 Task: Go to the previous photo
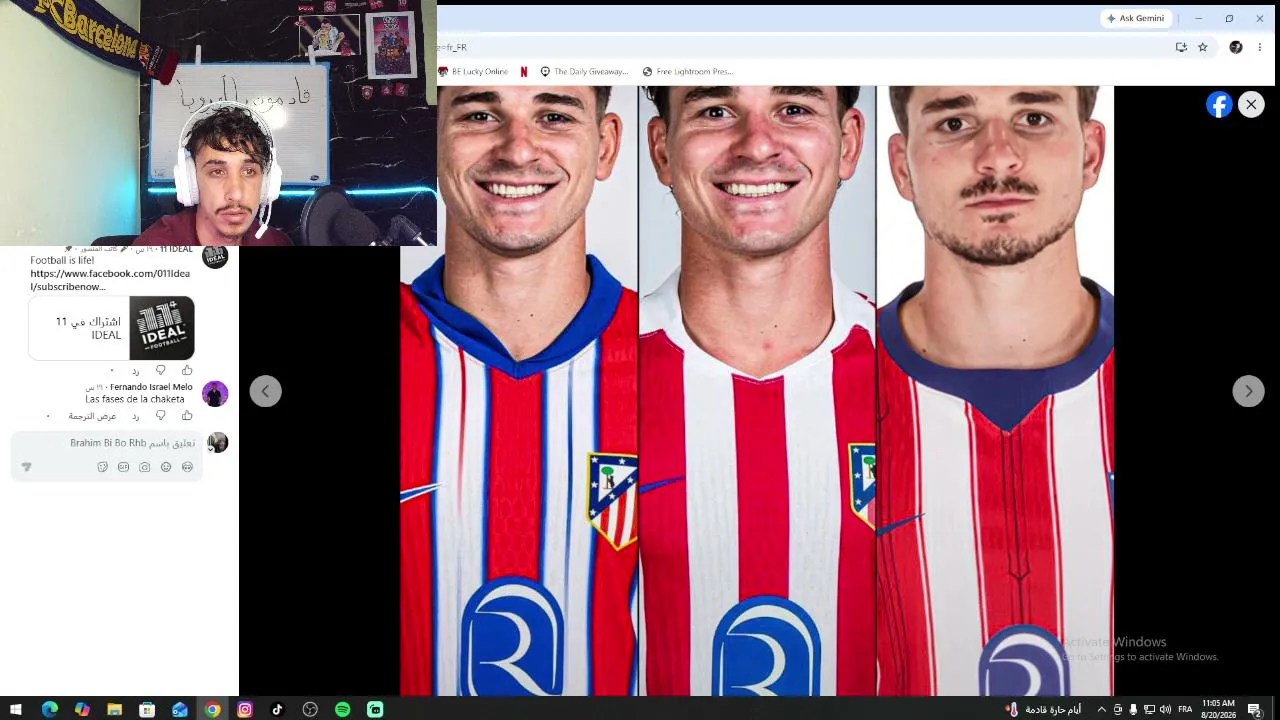(265, 391)
